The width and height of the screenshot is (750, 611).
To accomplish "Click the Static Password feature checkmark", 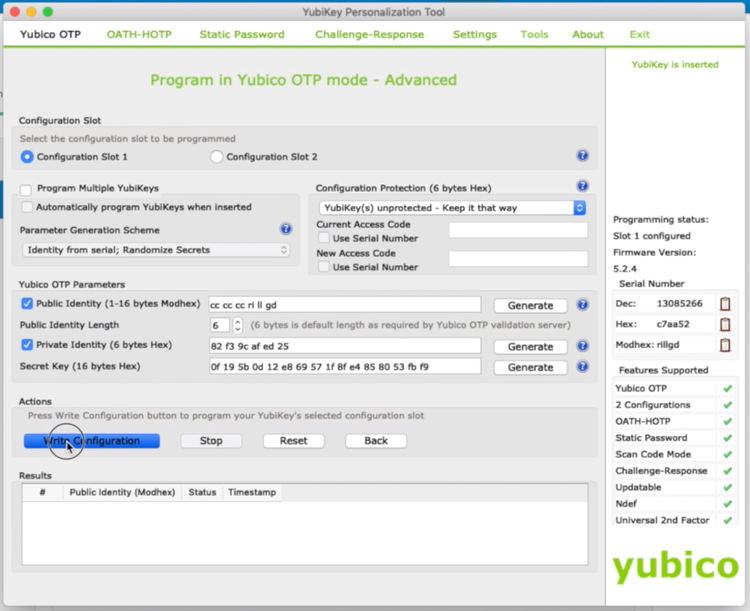I will [728, 438].
